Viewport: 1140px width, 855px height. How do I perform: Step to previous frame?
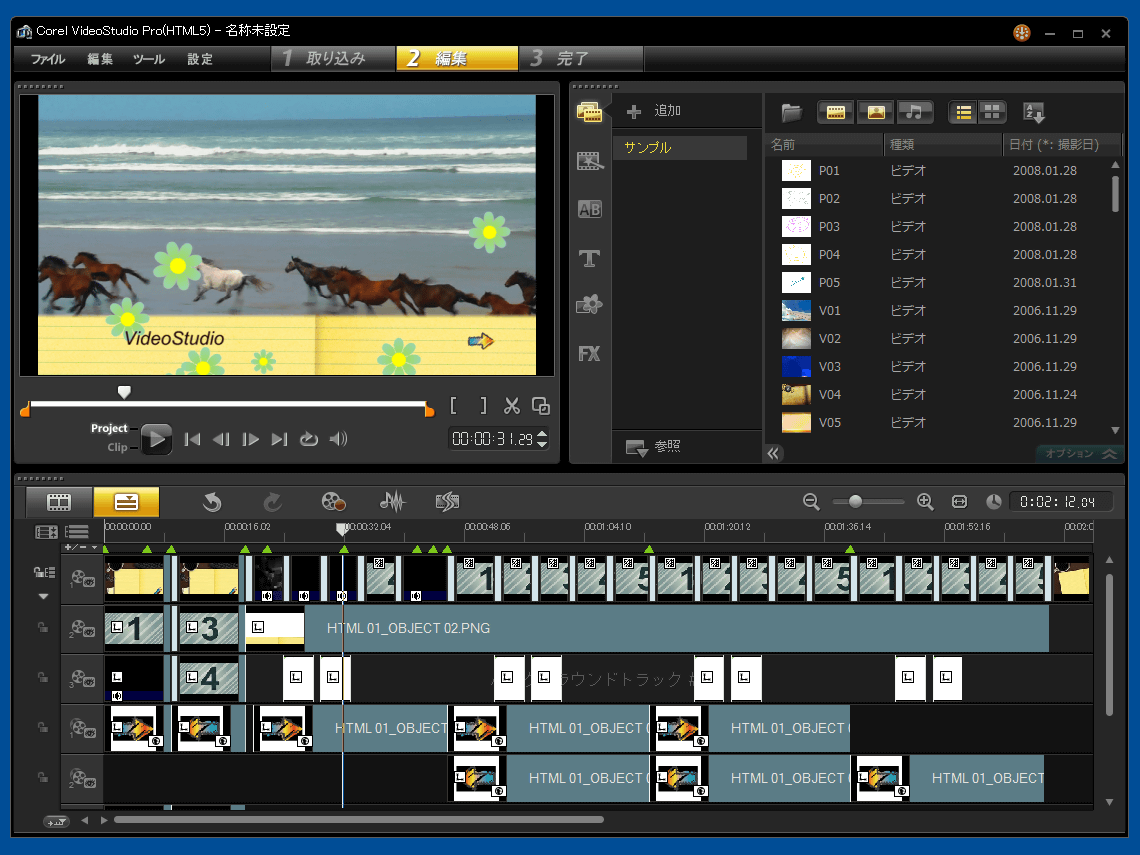pos(221,439)
